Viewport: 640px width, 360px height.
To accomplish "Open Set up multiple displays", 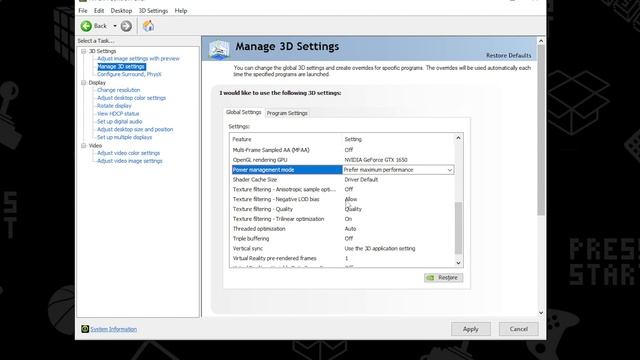I will click(x=124, y=137).
